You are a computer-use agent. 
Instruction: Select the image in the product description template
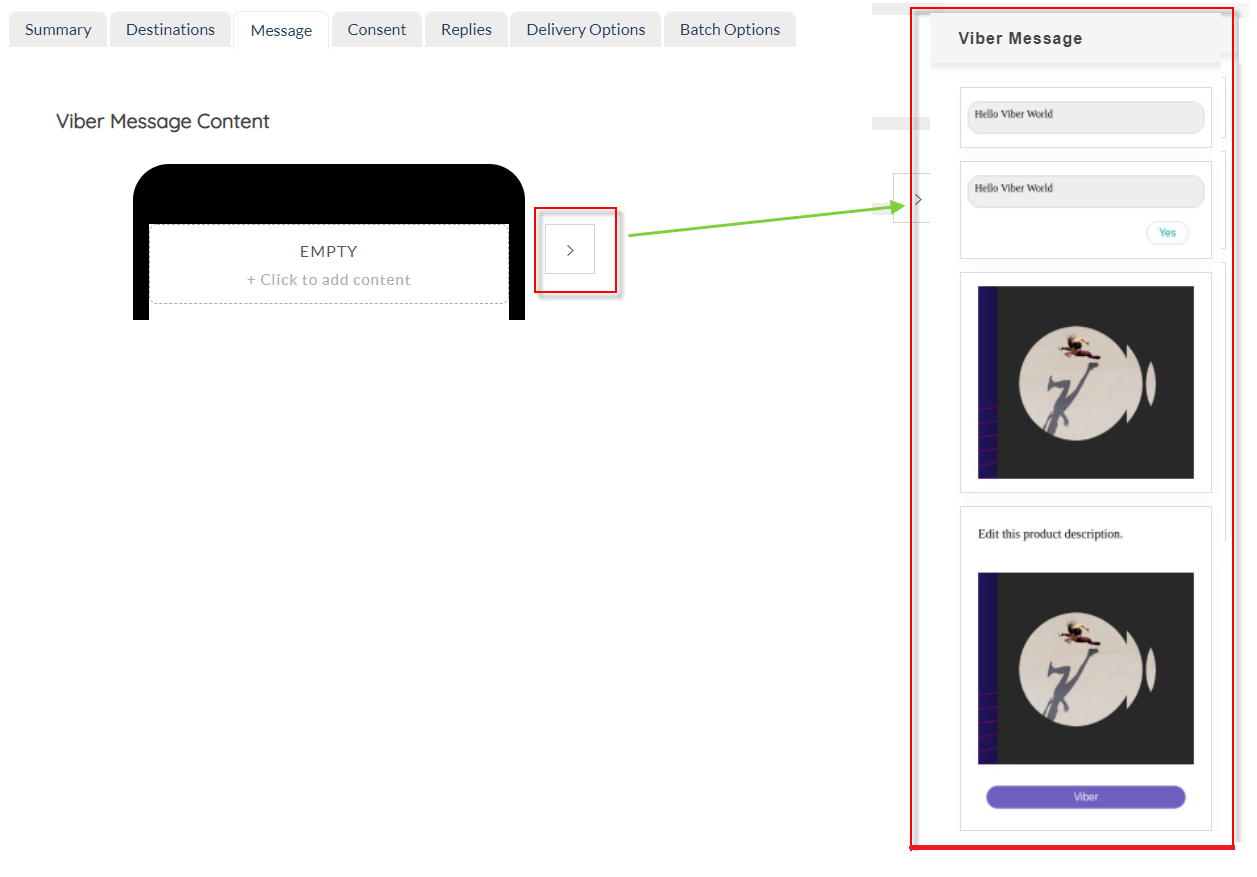point(1085,668)
